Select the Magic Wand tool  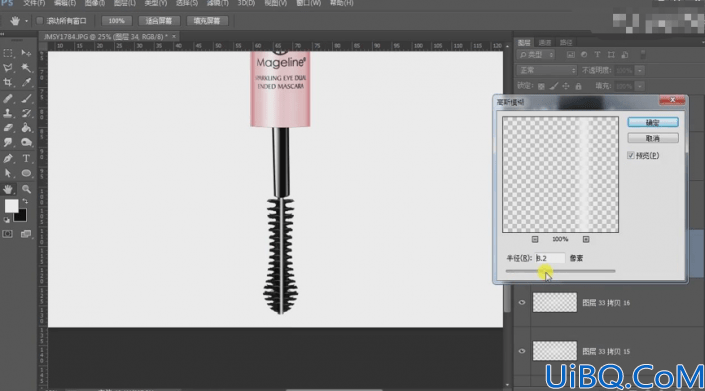pos(26,68)
